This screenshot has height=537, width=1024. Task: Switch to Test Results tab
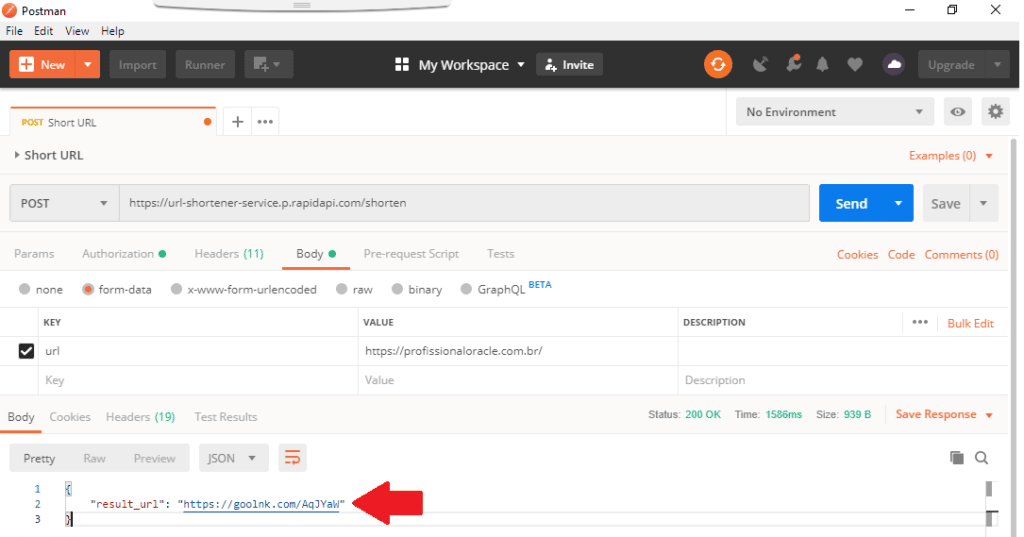225,417
